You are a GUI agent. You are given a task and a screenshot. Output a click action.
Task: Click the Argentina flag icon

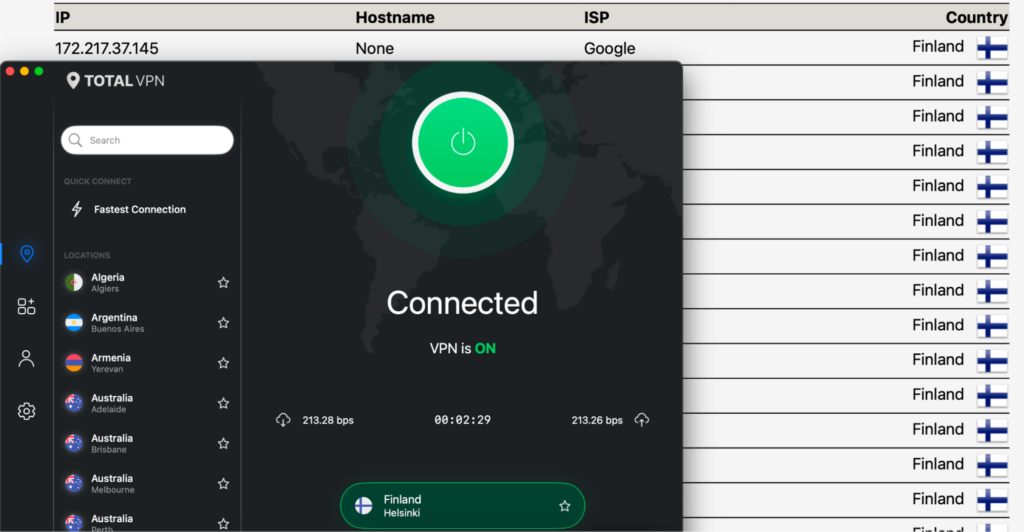(x=74, y=323)
